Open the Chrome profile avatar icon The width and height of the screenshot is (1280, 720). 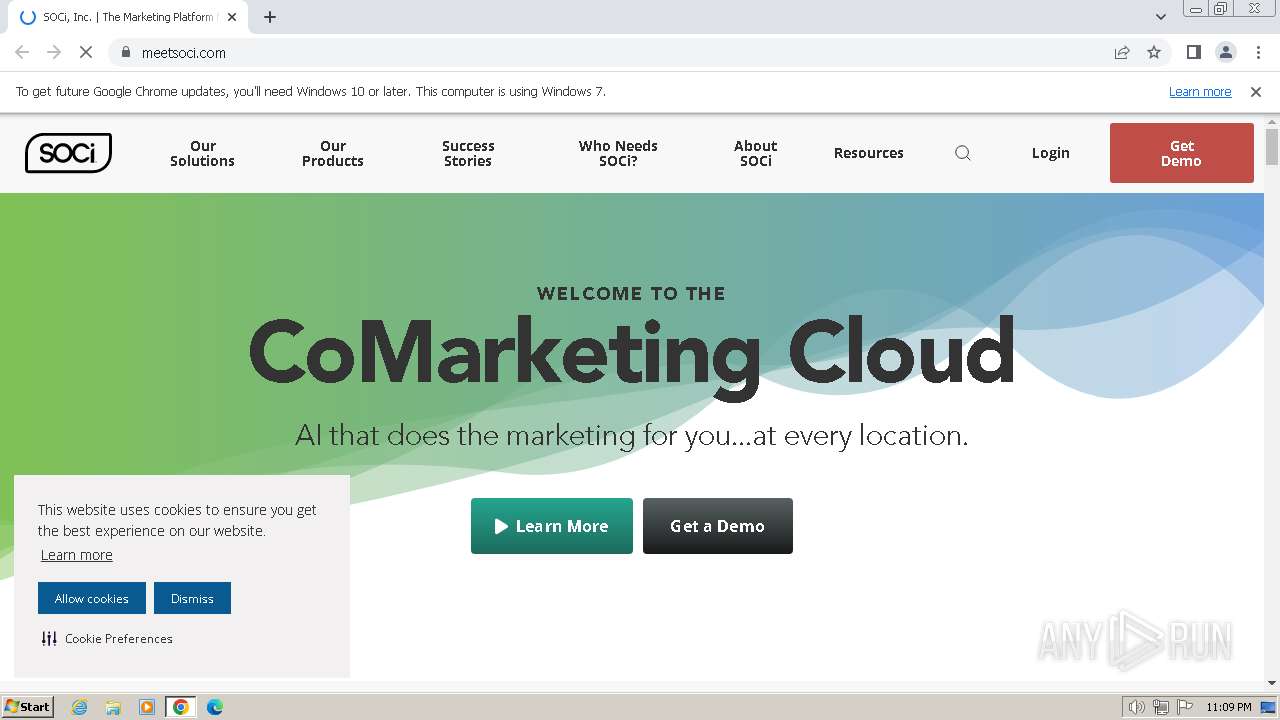click(x=1225, y=53)
